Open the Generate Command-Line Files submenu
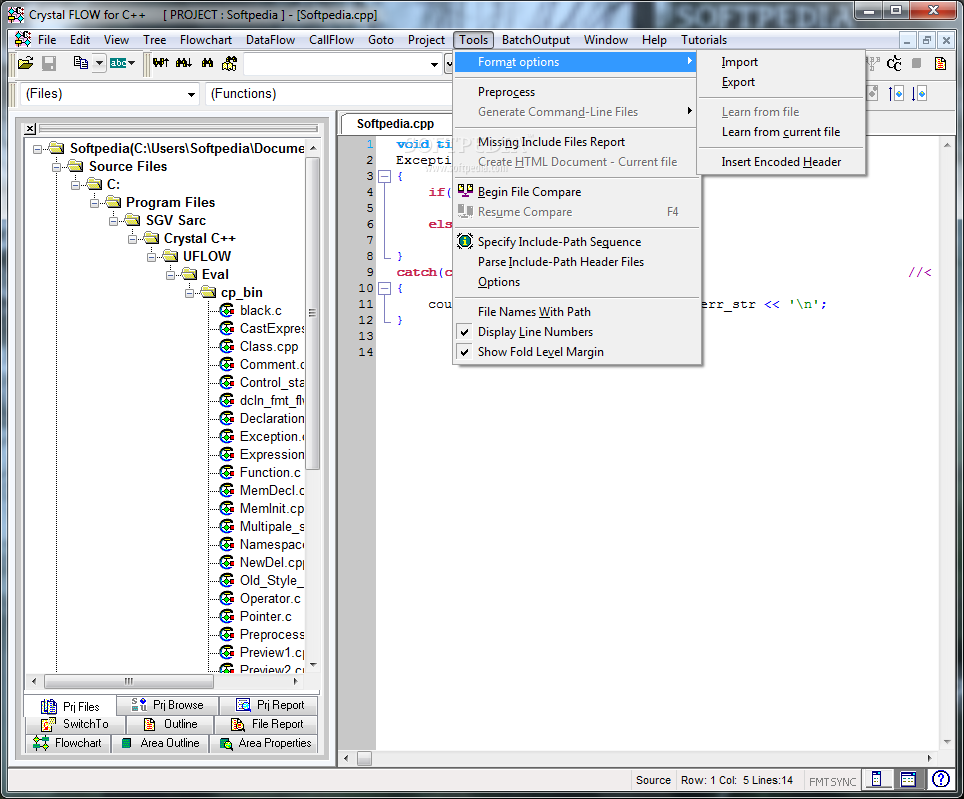Viewport: 964px width, 799px height. (x=577, y=112)
